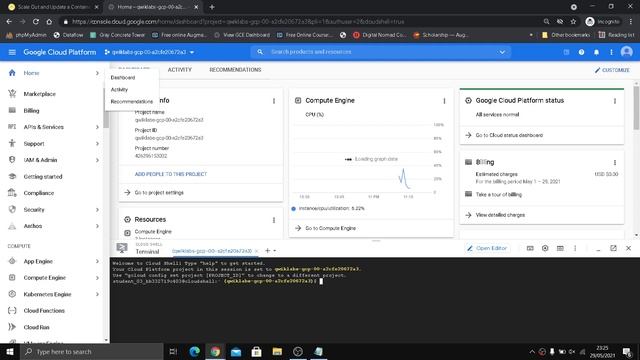The width and height of the screenshot is (640, 360).
Task: Expand the Home submenu chevron
Action: point(97,73)
